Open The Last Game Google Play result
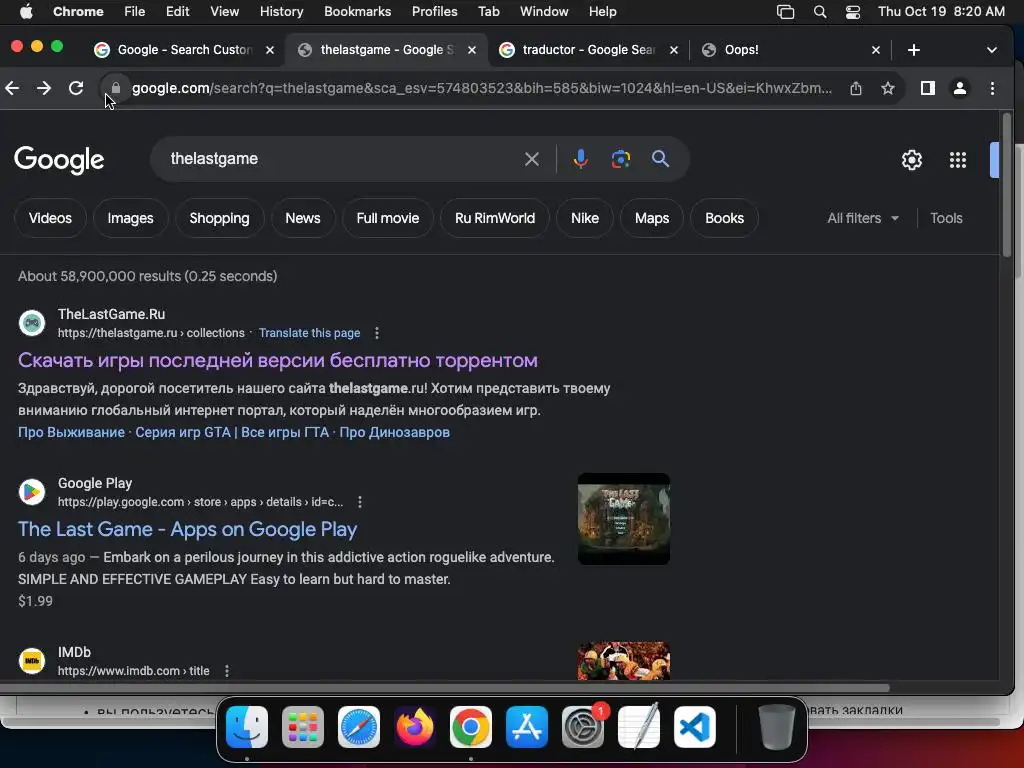Image resolution: width=1024 pixels, height=768 pixels. point(187,529)
